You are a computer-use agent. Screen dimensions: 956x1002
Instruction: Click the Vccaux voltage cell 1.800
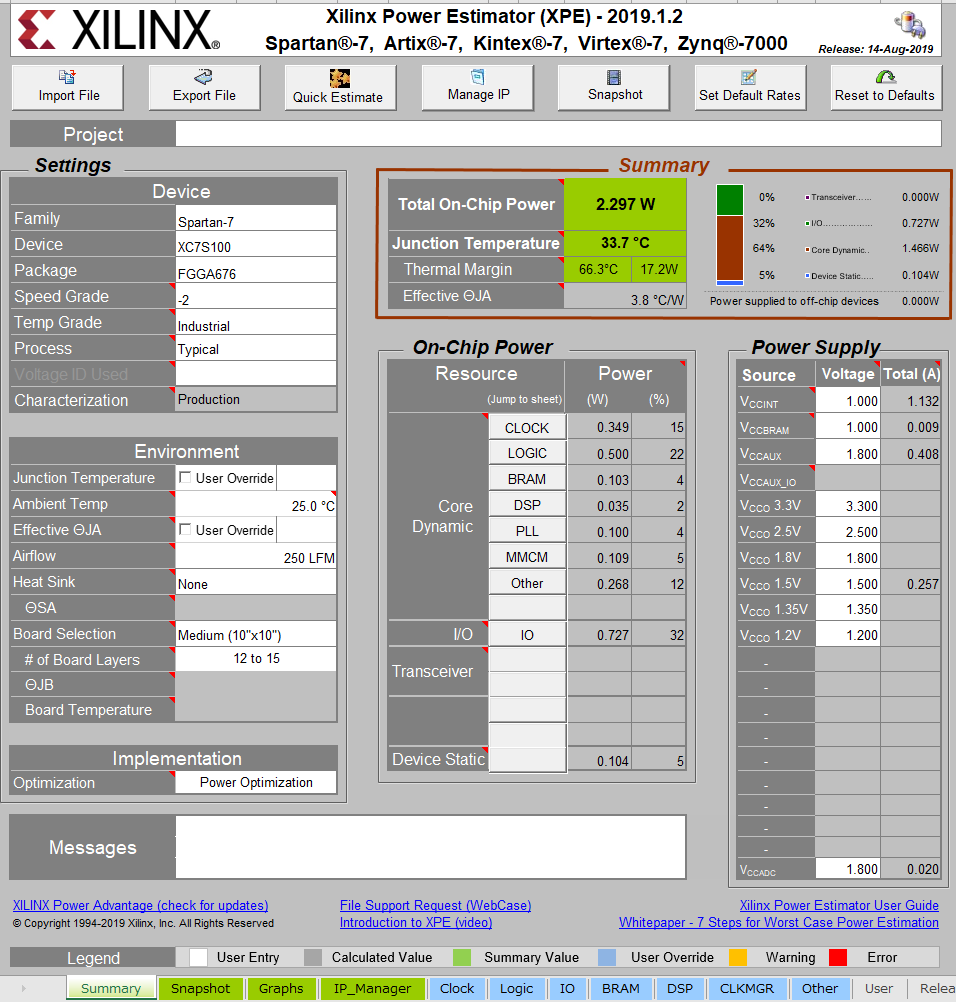(847, 454)
